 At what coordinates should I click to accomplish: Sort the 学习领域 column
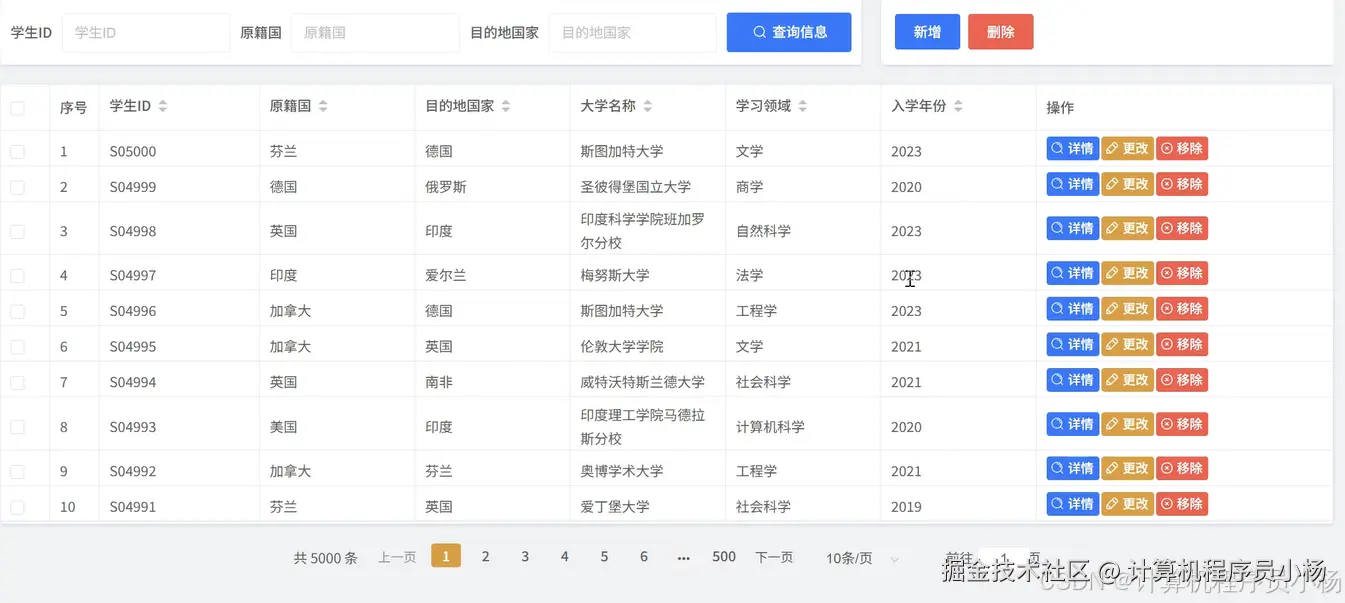805,107
